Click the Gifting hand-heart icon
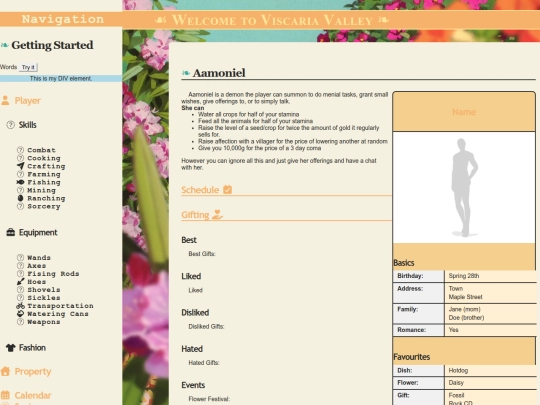This screenshot has height=405, width=540. [217, 215]
